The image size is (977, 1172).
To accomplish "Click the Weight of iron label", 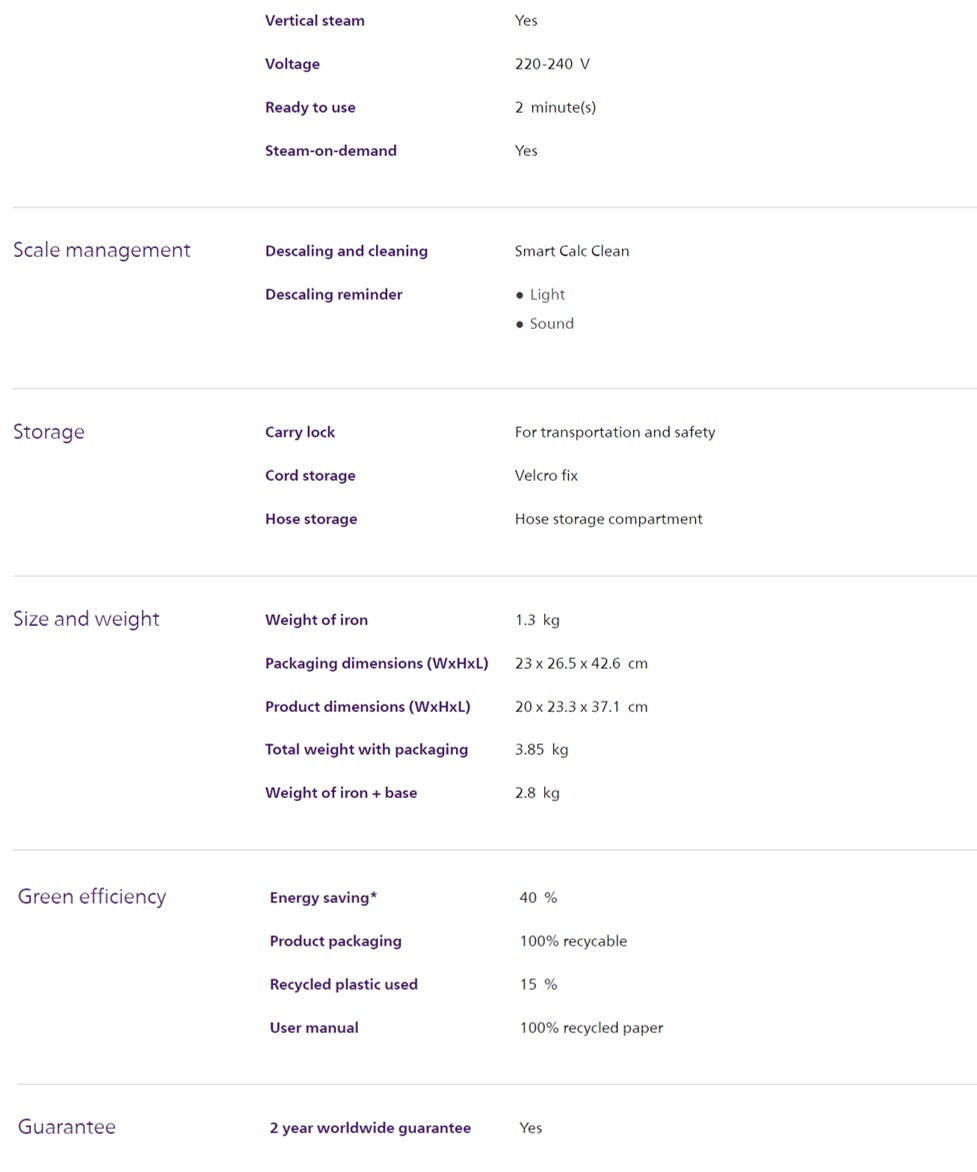I will pos(316,620).
